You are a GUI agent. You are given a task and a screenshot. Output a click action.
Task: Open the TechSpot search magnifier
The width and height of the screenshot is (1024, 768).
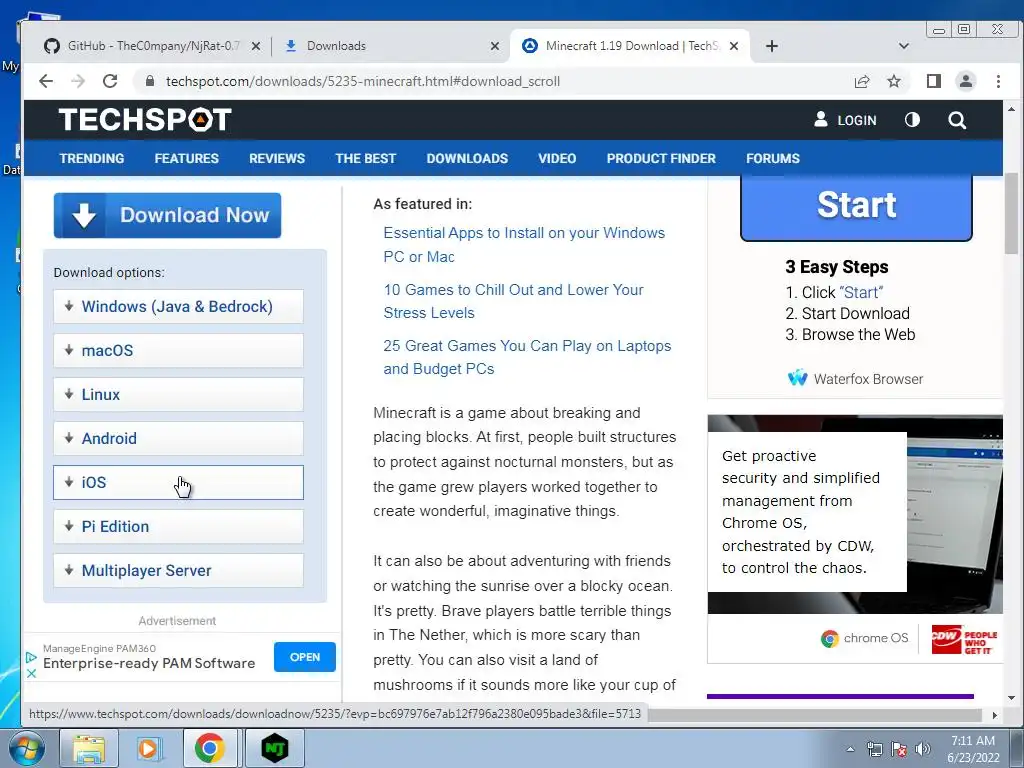957,120
